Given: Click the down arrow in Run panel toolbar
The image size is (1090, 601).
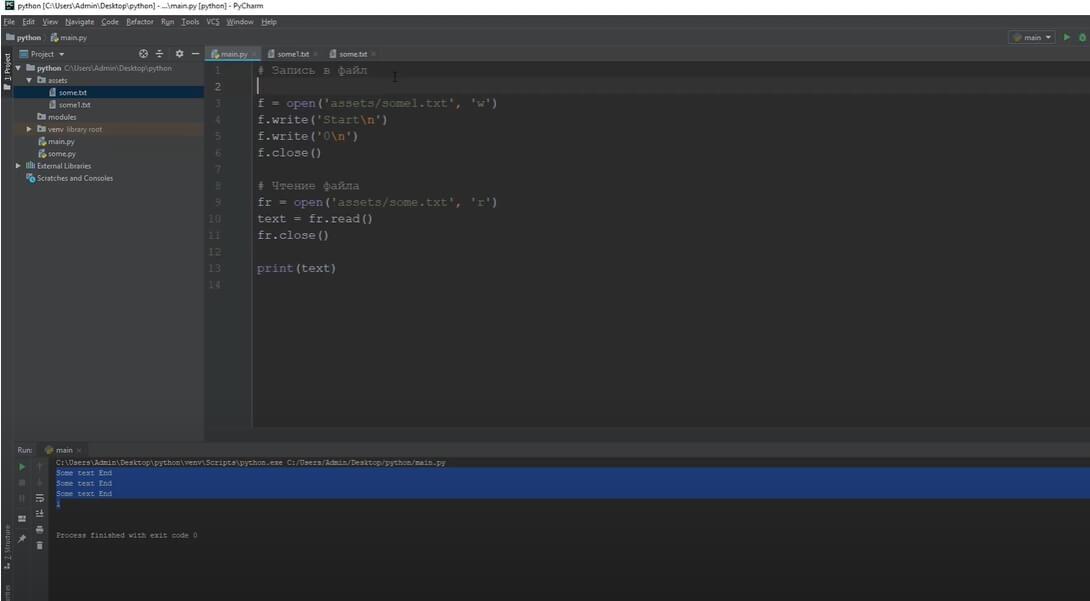Looking at the screenshot, I should click(x=40, y=482).
